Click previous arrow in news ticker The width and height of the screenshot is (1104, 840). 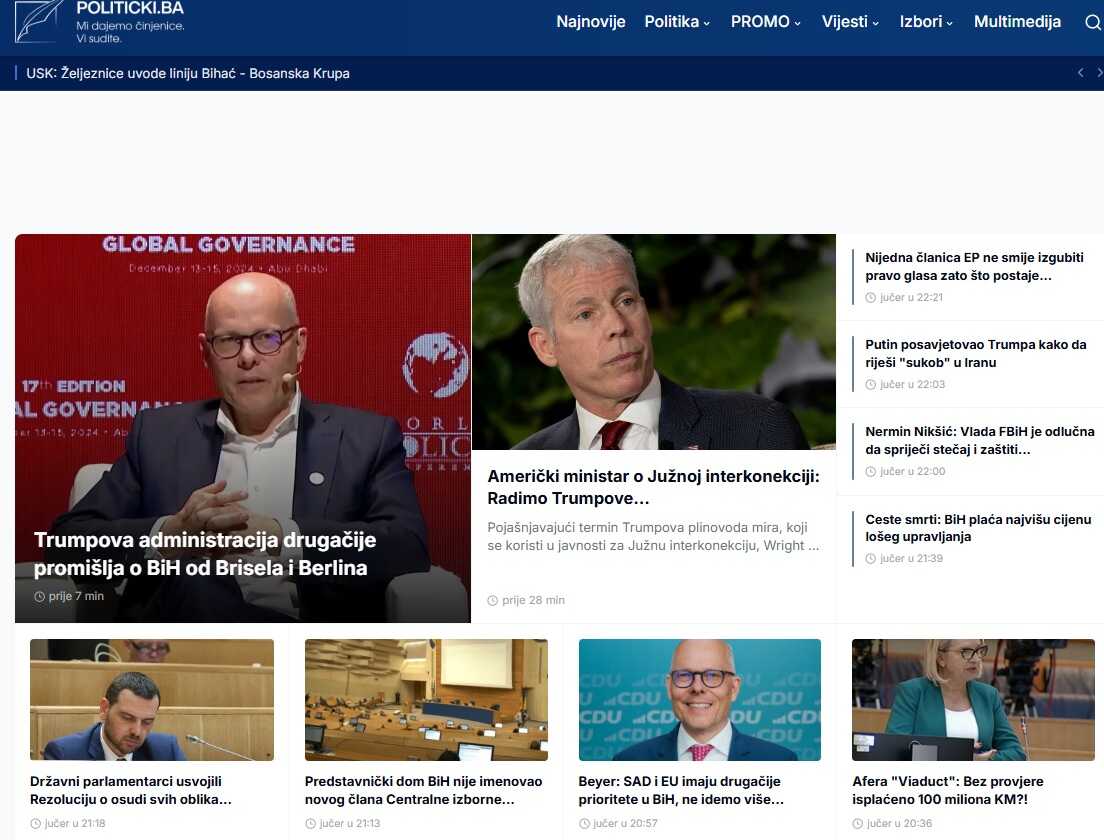[1080, 73]
